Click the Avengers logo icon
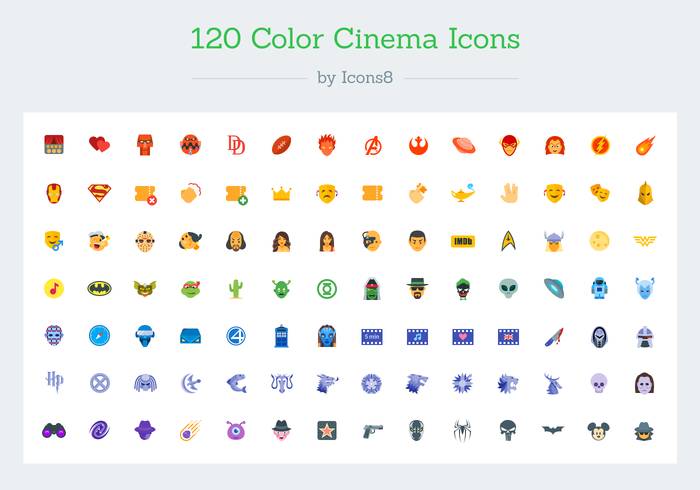The image size is (700, 490). click(x=372, y=145)
